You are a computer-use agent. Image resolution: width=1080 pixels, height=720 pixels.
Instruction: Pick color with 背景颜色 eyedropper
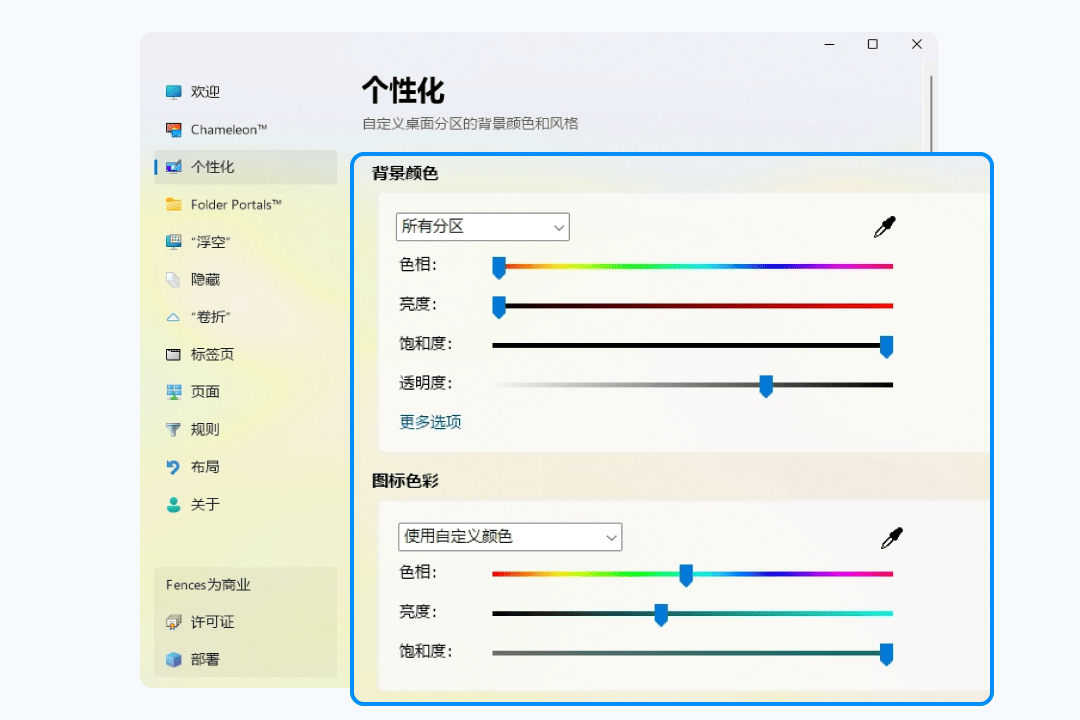(884, 228)
